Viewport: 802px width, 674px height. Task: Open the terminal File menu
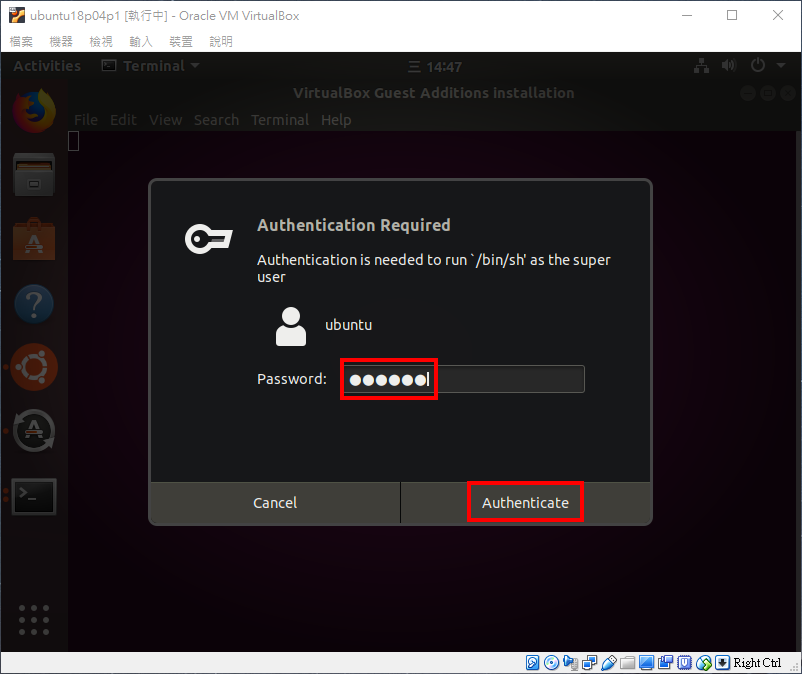point(86,120)
